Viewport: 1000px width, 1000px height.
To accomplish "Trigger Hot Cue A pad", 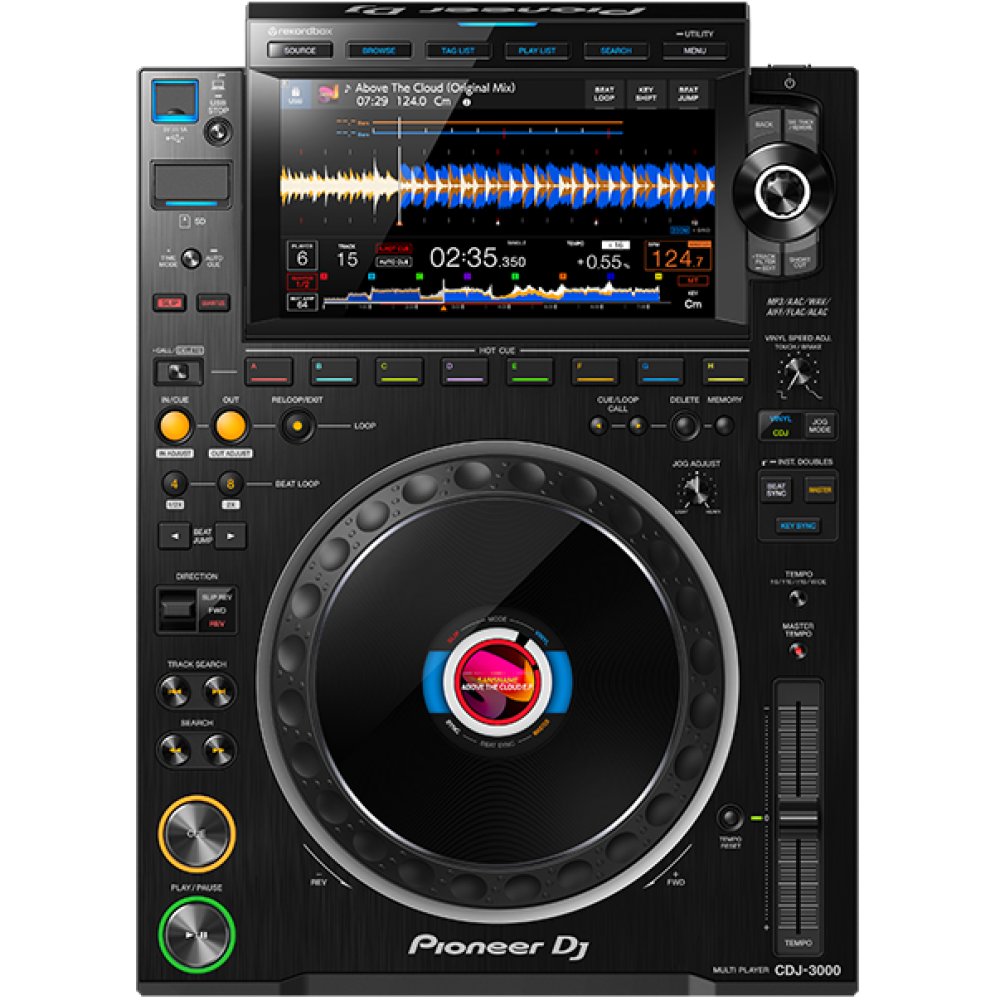I will (268, 371).
